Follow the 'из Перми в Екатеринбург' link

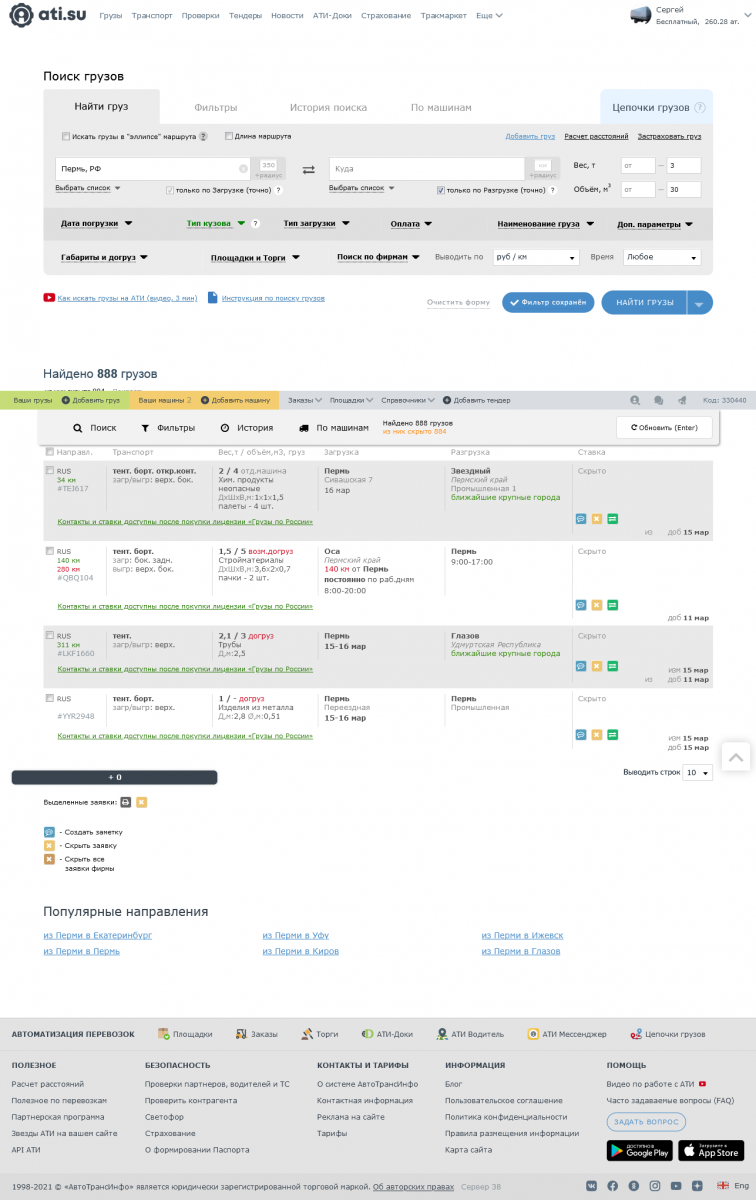coord(97,936)
